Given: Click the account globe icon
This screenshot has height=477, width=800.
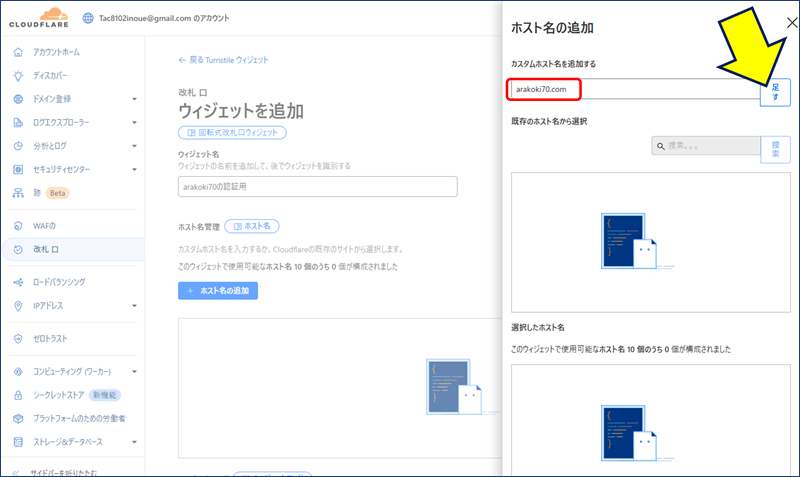Looking at the screenshot, I should tap(88, 18).
